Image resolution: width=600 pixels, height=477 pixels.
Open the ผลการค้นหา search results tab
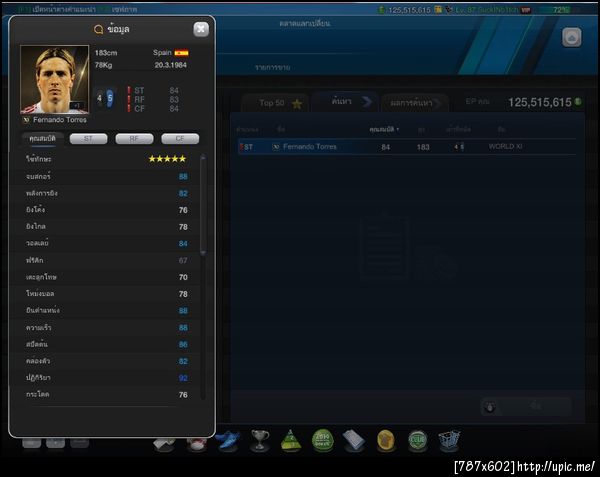(x=415, y=103)
